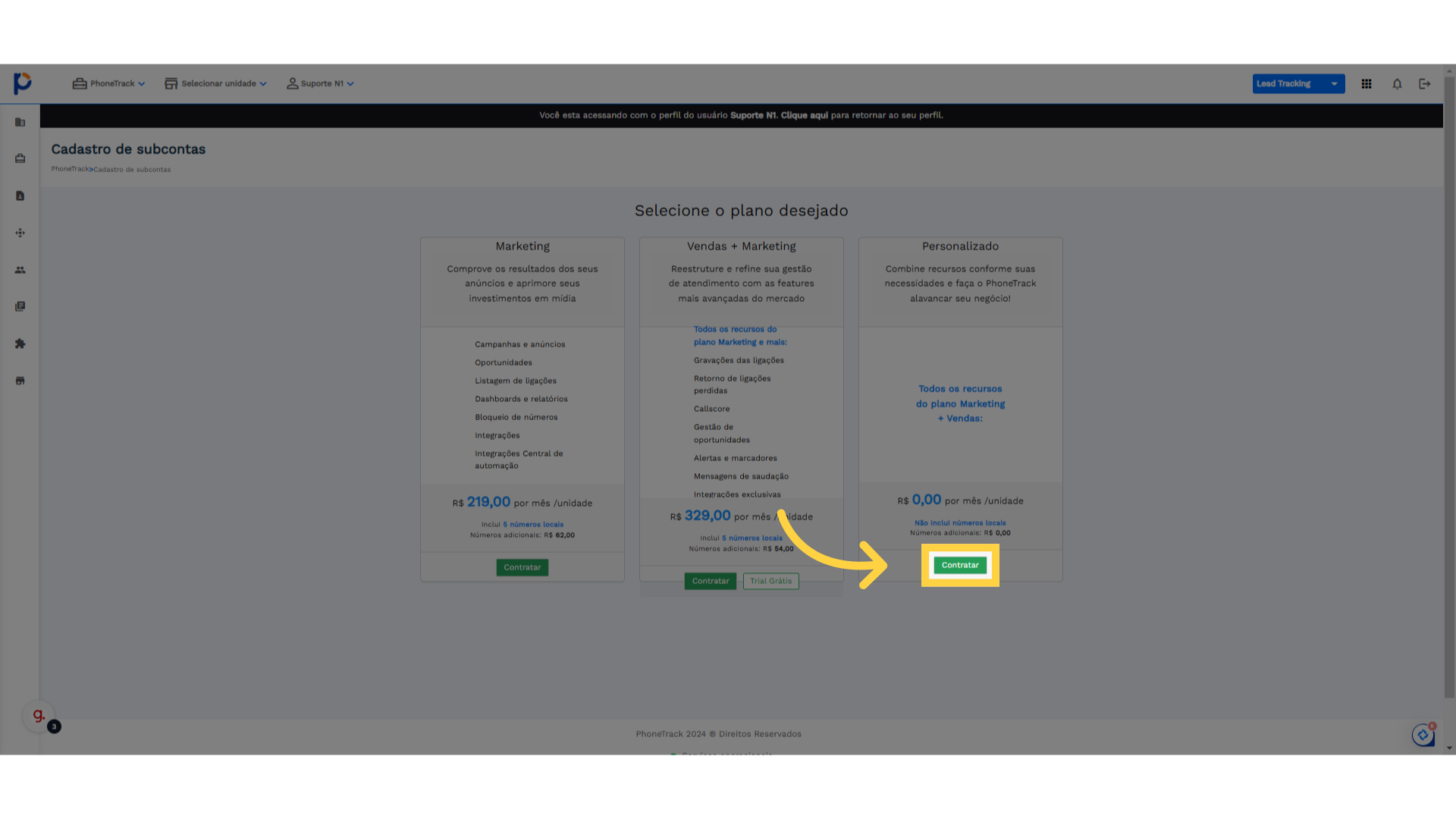Viewport: 1456px width, 819px height.
Task: Click 'Campanhas e anúncios' feature text
Action: [x=520, y=344]
